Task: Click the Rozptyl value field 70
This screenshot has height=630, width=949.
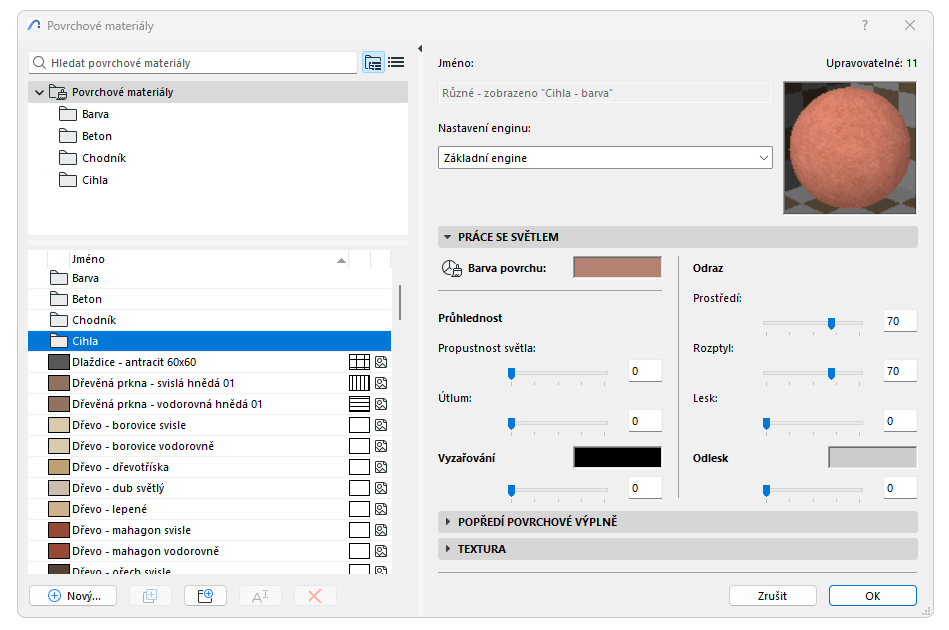Action: tap(900, 371)
